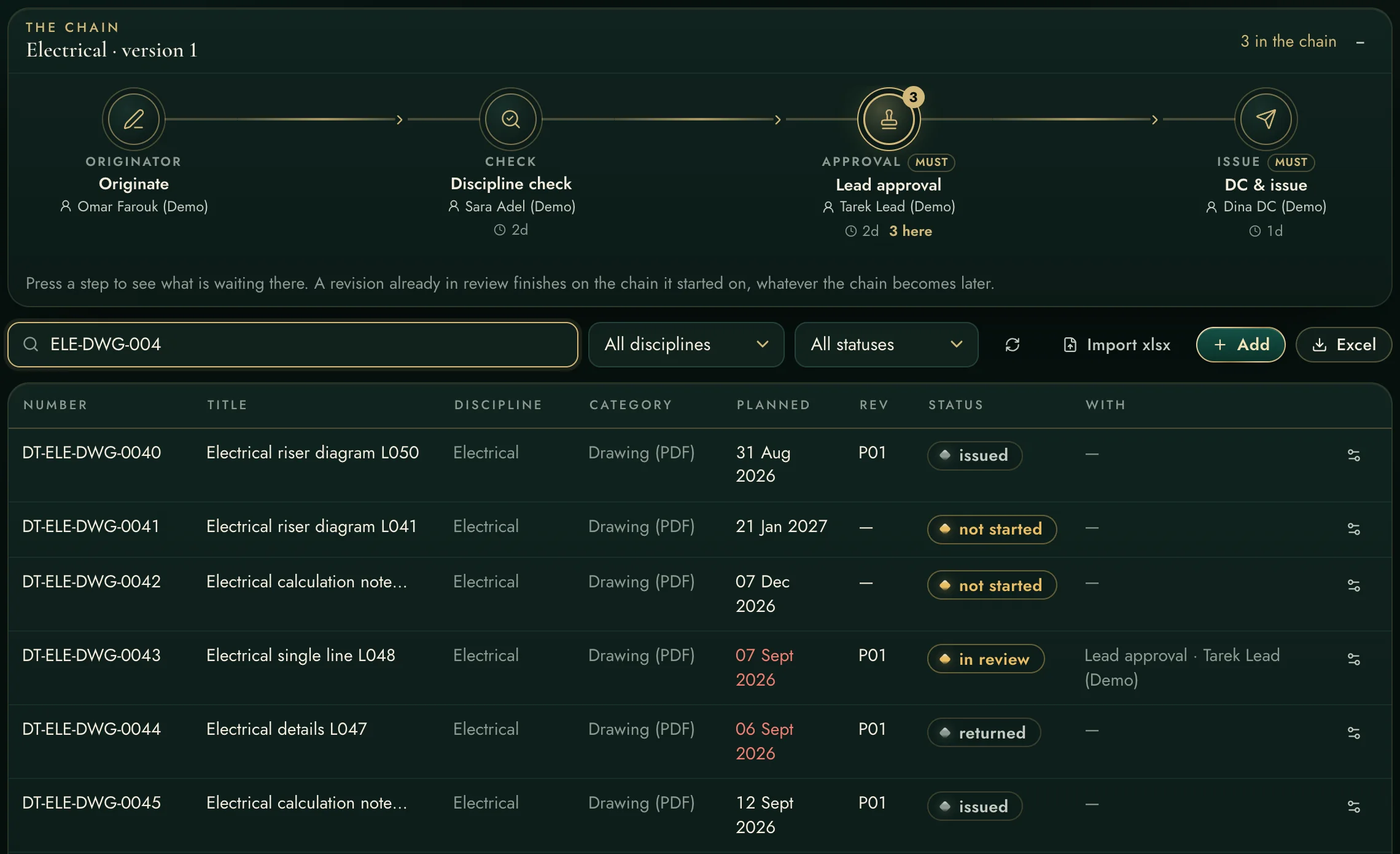Collapse The Chain panel with minus icon
Image resolution: width=1400 pixels, height=854 pixels.
(x=1360, y=42)
